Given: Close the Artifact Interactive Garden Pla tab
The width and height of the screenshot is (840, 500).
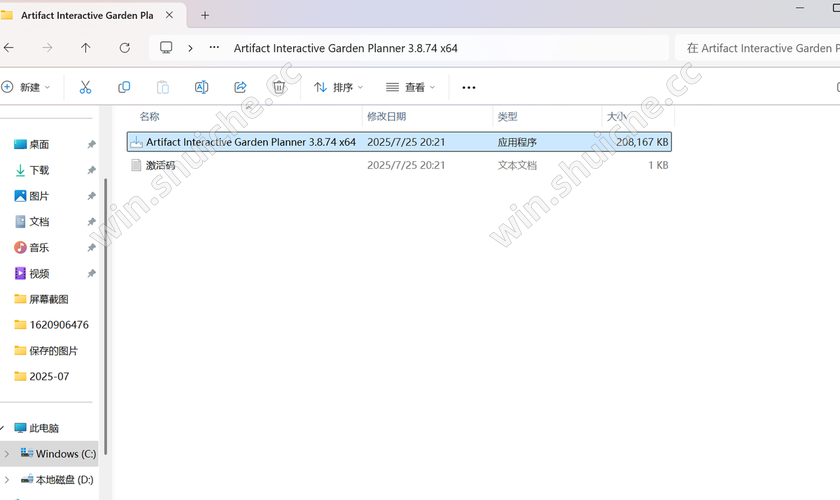Looking at the screenshot, I should 169,15.
